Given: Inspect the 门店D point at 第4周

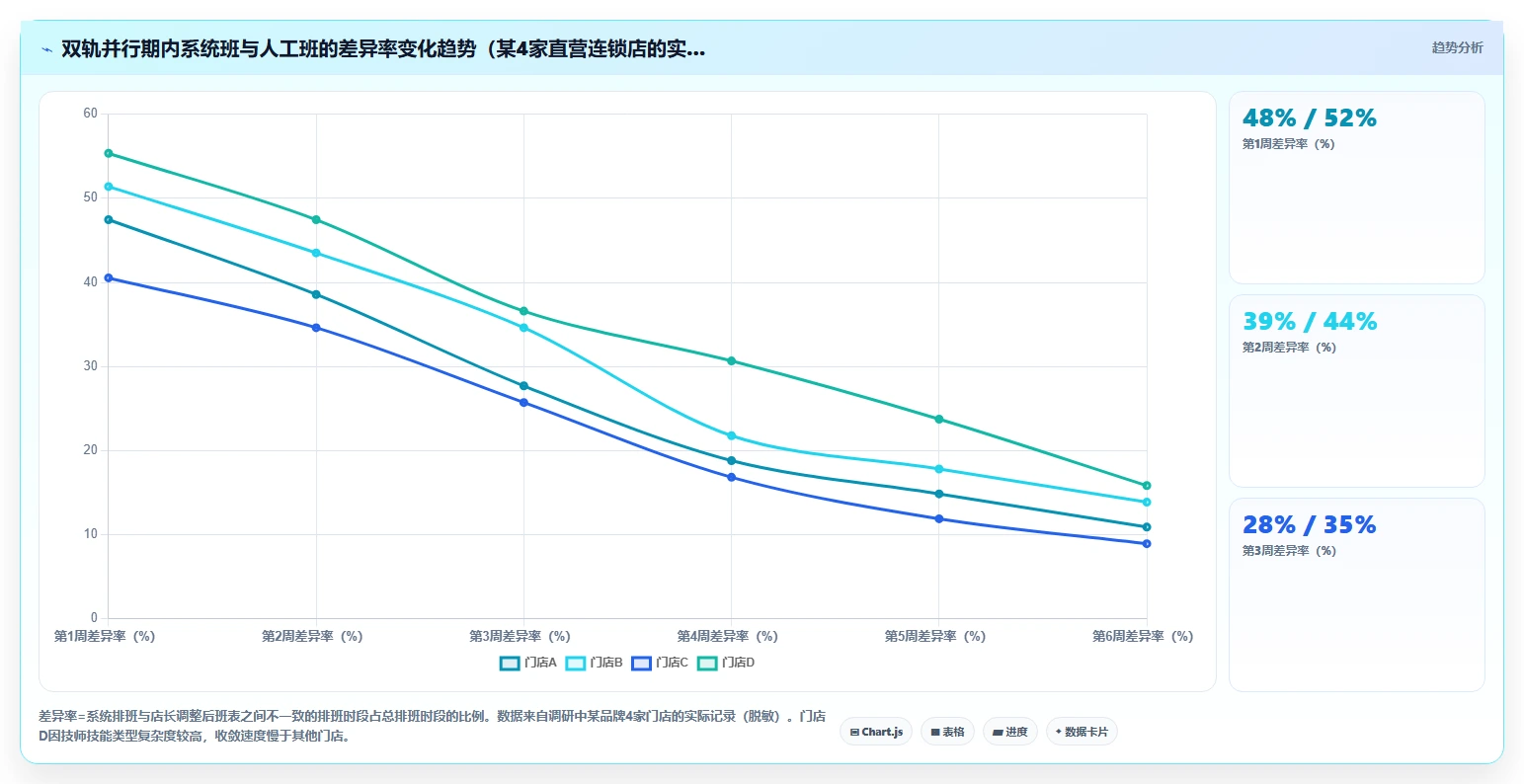Looking at the screenshot, I should pos(732,360).
